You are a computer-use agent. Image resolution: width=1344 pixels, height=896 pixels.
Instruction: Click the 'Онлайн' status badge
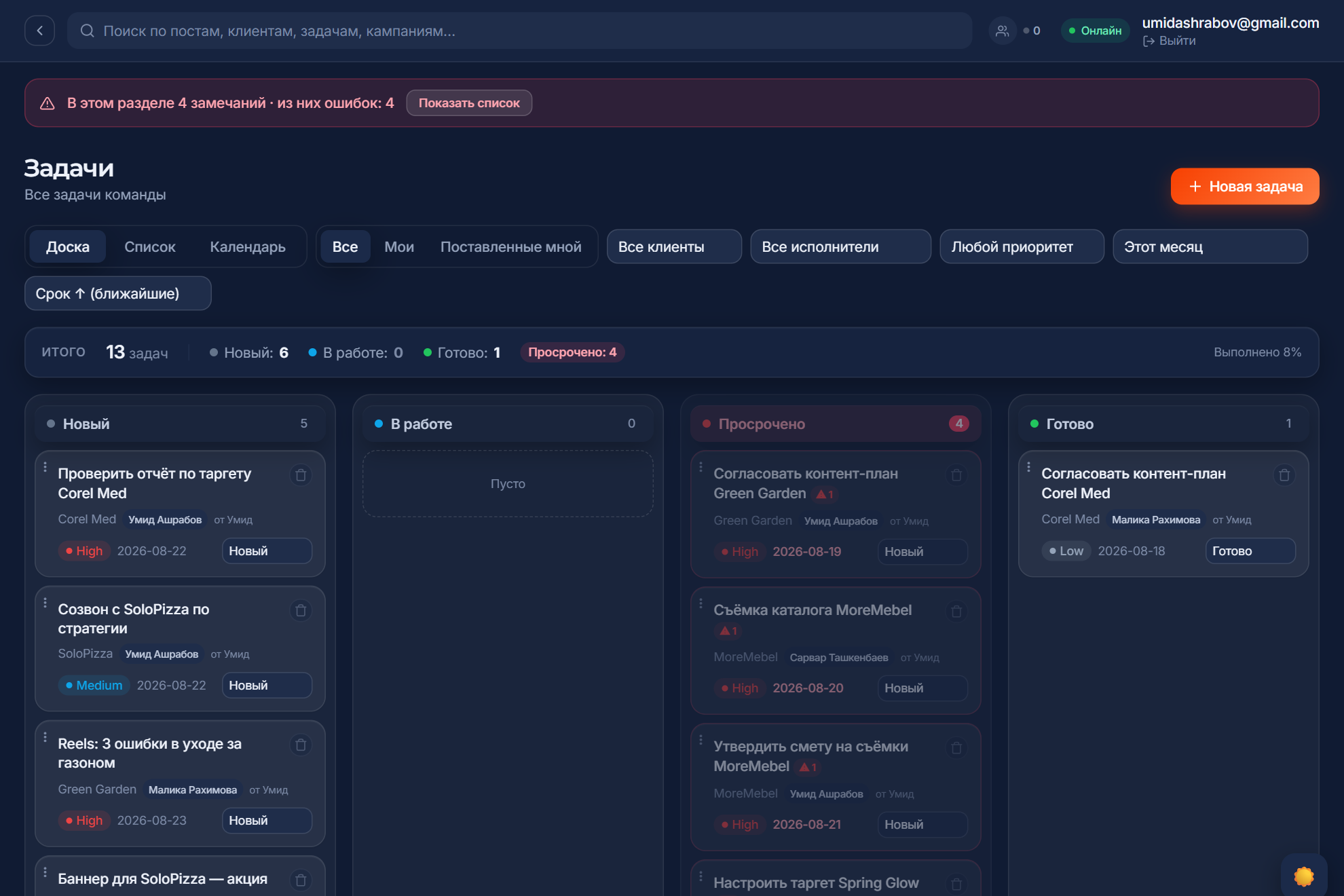point(1095,31)
